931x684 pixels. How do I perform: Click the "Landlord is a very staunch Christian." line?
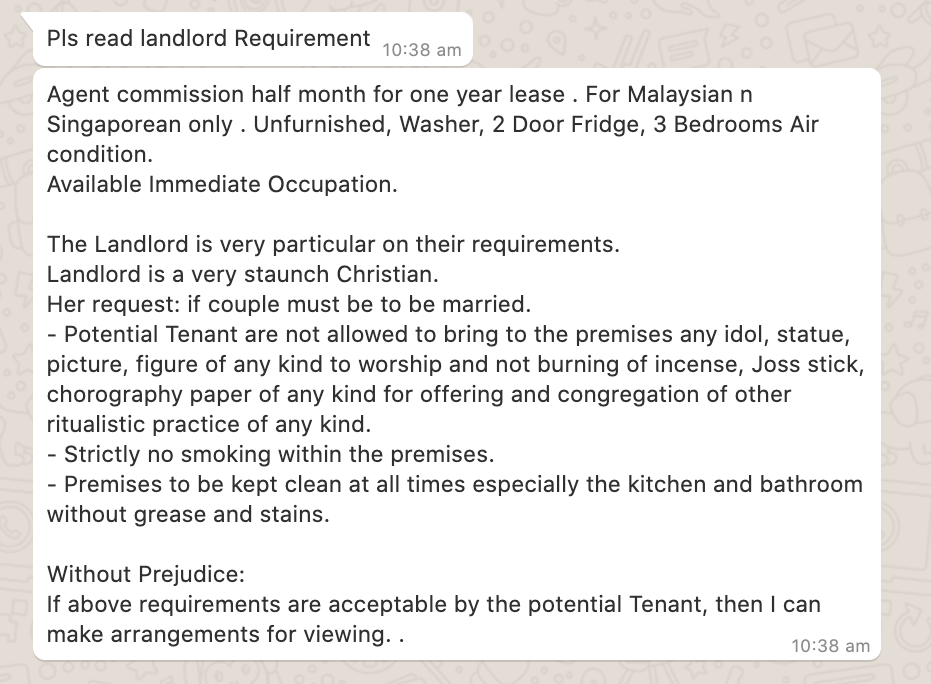pos(242,274)
